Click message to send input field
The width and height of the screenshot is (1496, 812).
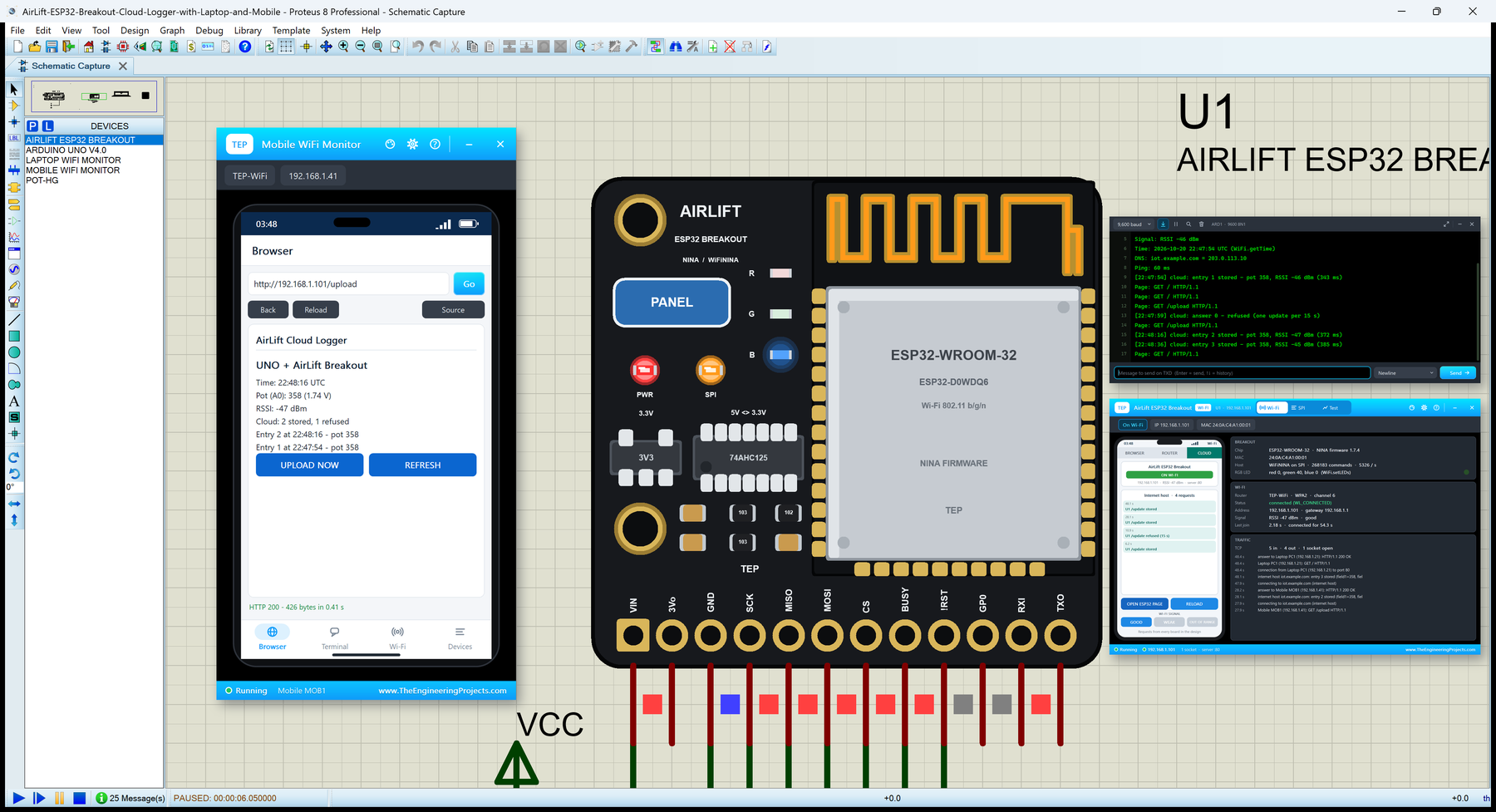tap(1242, 373)
